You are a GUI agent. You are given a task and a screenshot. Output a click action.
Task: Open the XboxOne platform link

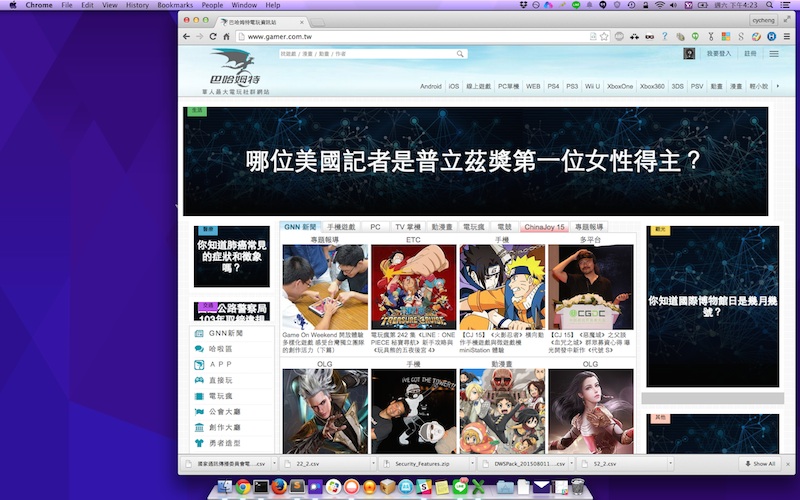(x=620, y=86)
